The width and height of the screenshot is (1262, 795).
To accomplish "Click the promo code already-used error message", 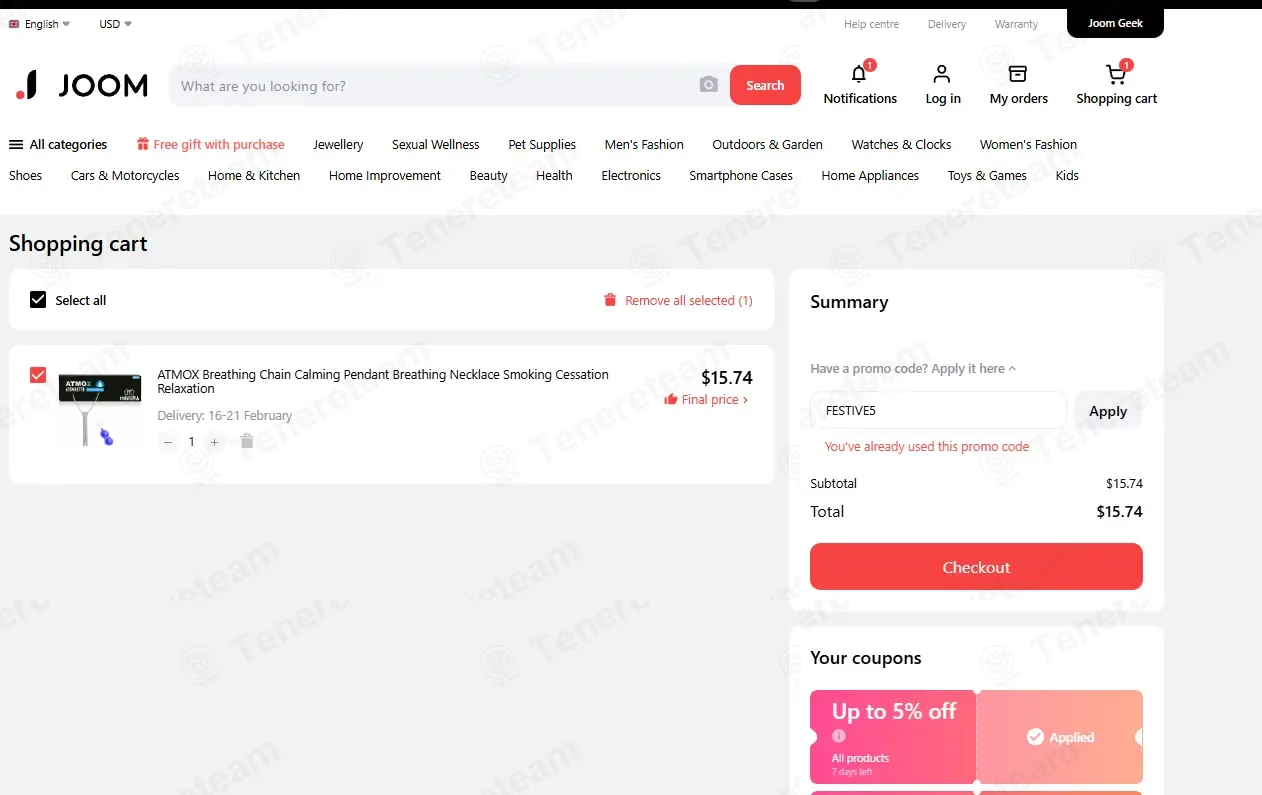I will tap(927, 447).
